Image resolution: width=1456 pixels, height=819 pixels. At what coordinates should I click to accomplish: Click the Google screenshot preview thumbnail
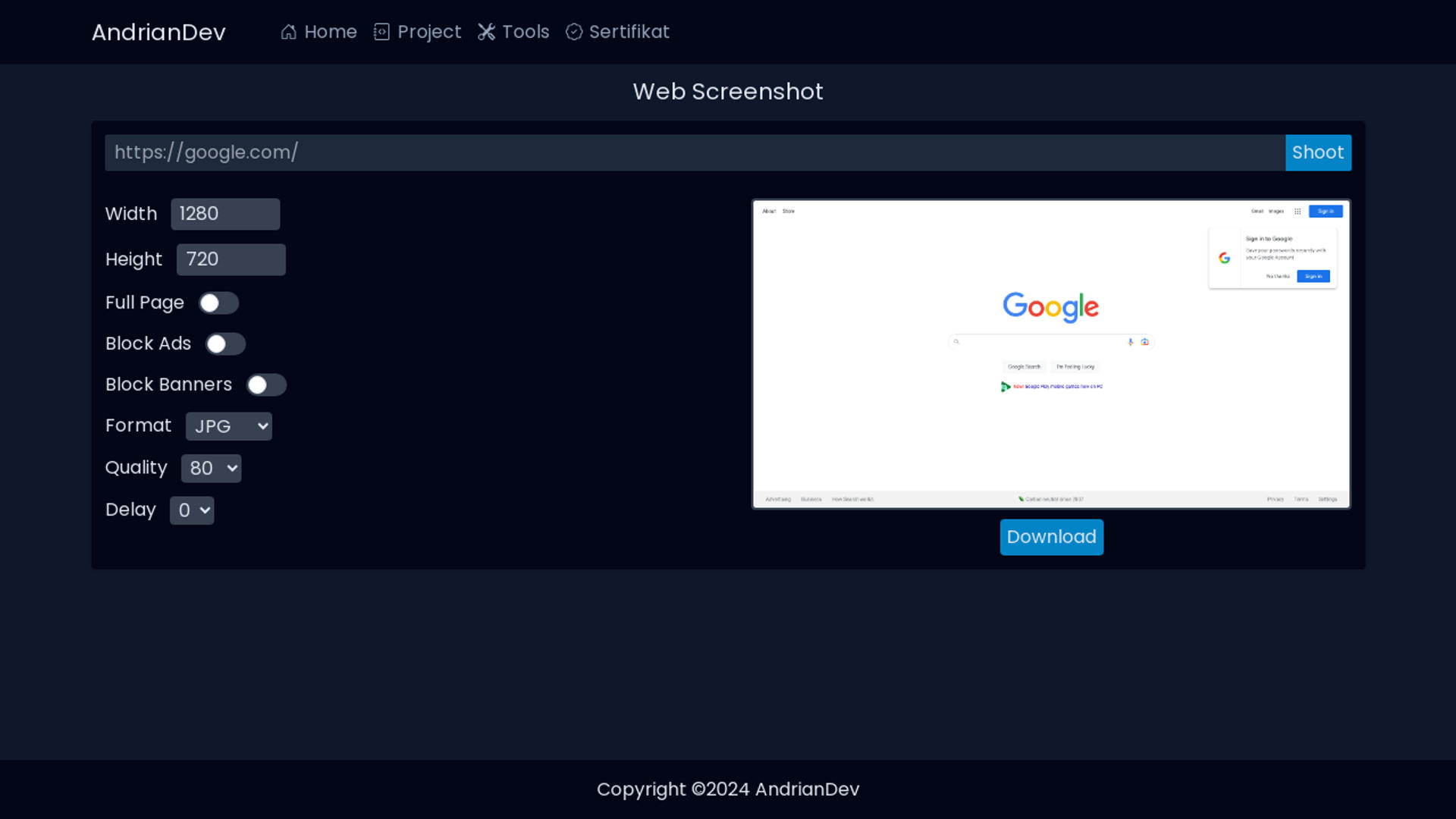[1051, 354]
